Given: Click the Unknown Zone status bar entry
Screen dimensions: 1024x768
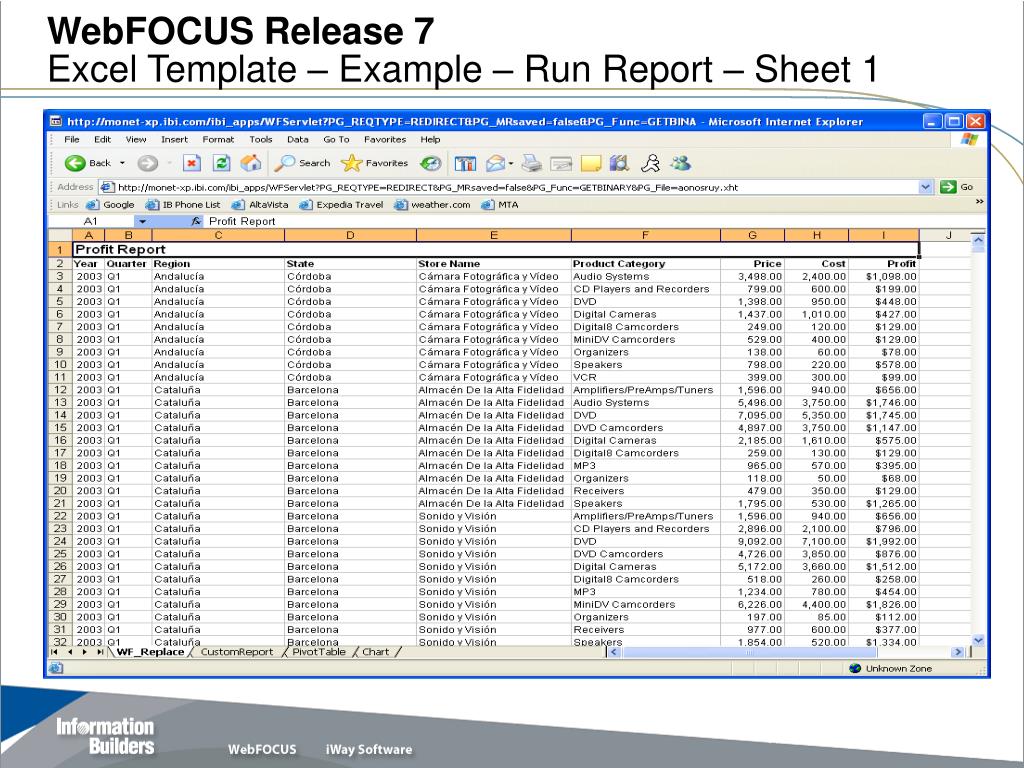Looking at the screenshot, I should 891,669.
